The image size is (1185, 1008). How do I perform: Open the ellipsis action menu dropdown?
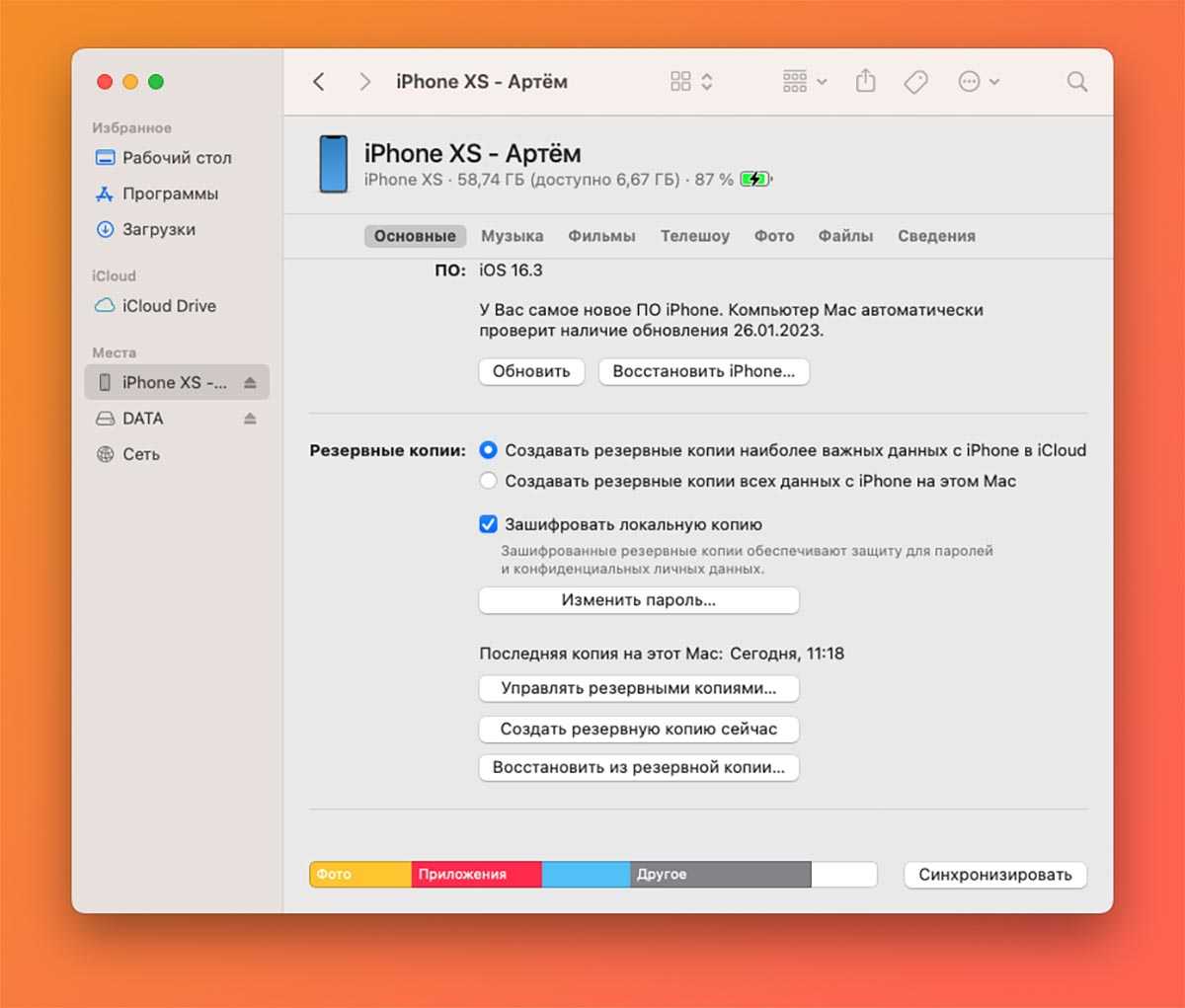(x=979, y=82)
